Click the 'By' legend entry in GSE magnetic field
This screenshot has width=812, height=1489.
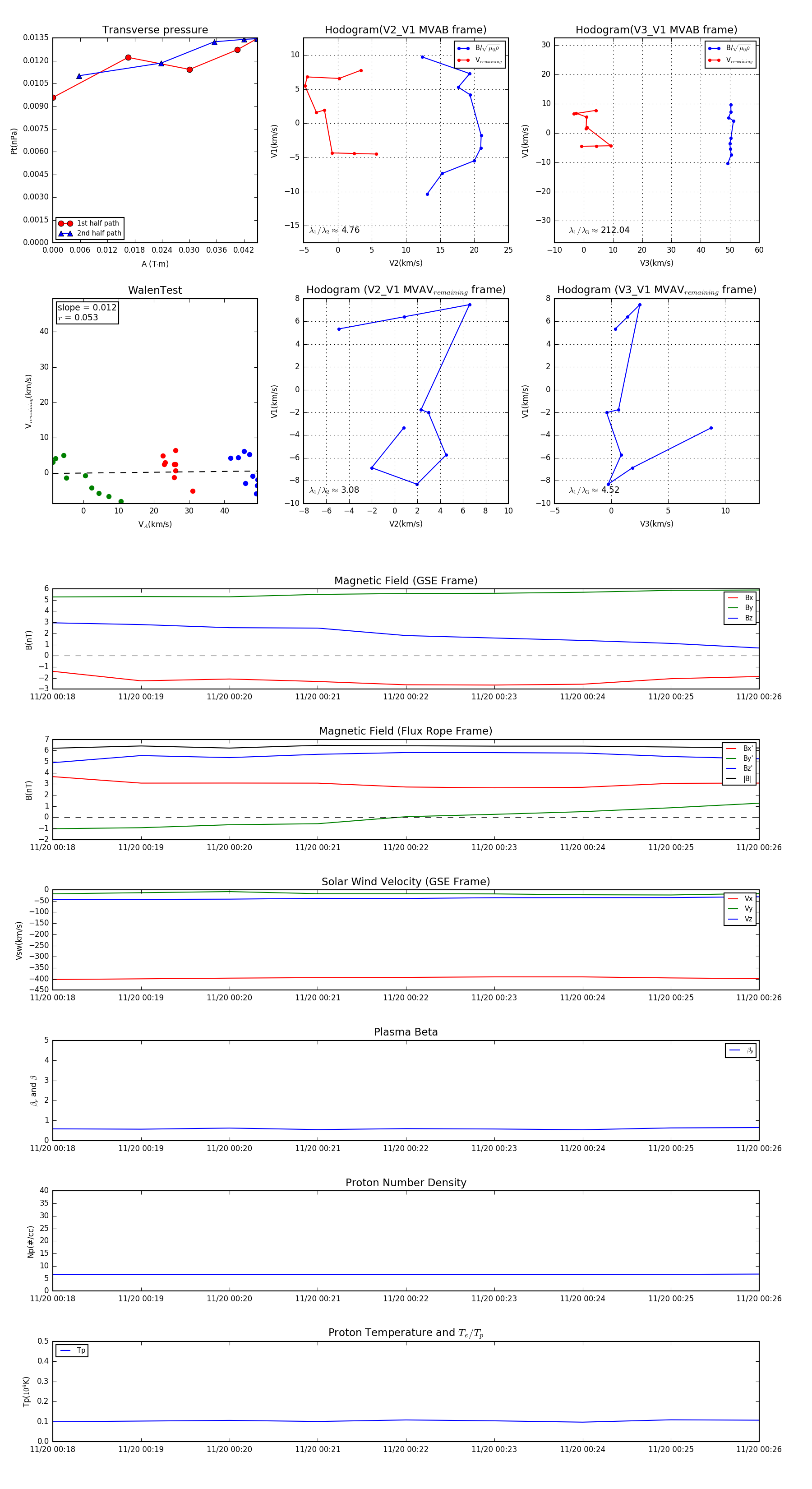pyautogui.click(x=740, y=607)
